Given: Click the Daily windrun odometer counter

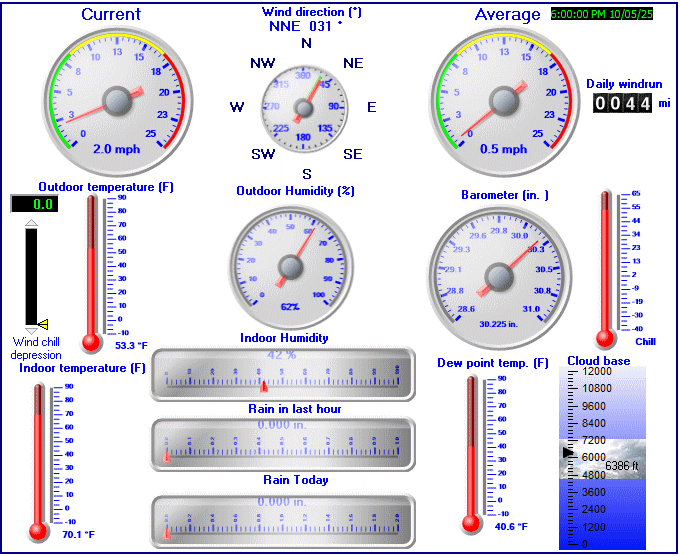Looking at the screenshot, I should click(622, 103).
